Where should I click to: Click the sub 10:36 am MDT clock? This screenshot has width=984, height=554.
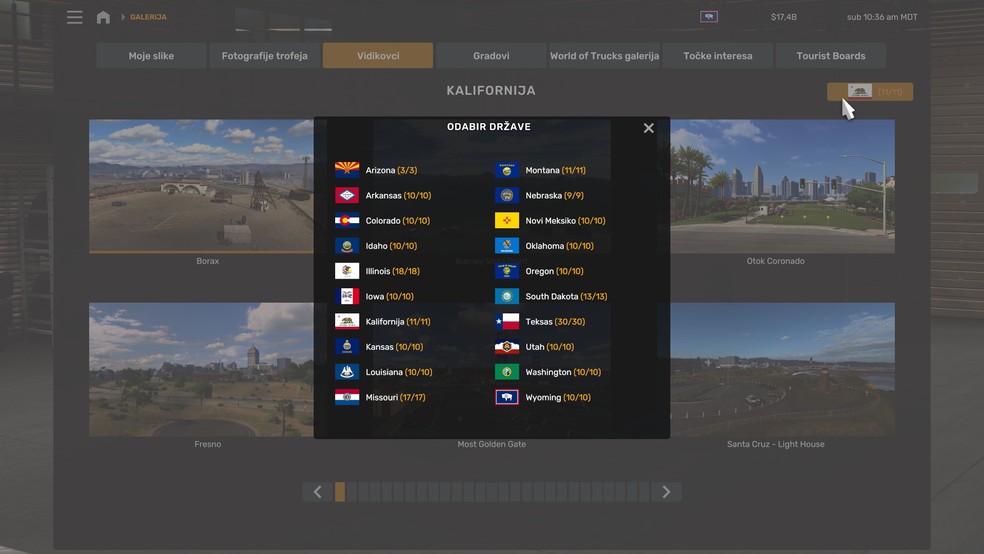coord(882,17)
